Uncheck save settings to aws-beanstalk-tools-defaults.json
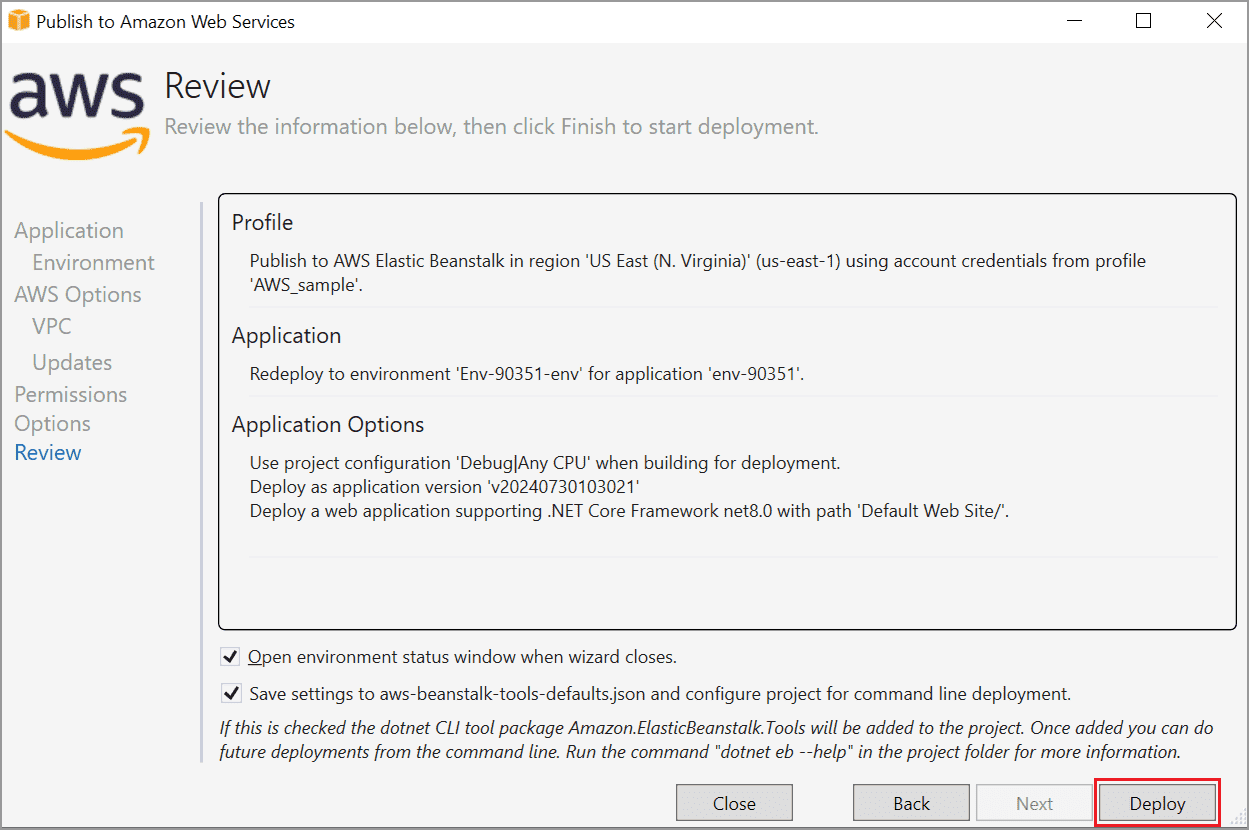 click(230, 693)
